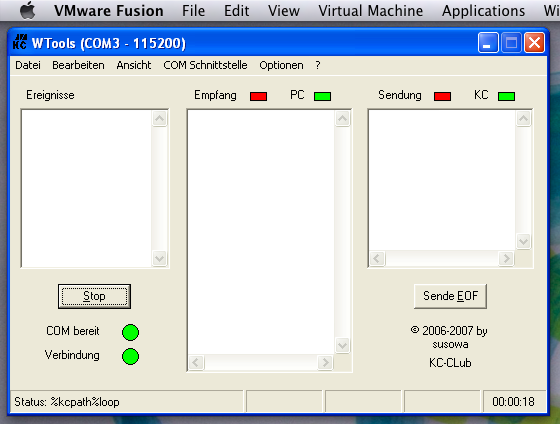The image size is (560, 424).
Task: Click Empfang pane scroll right arrow
Action: click(x=325, y=363)
